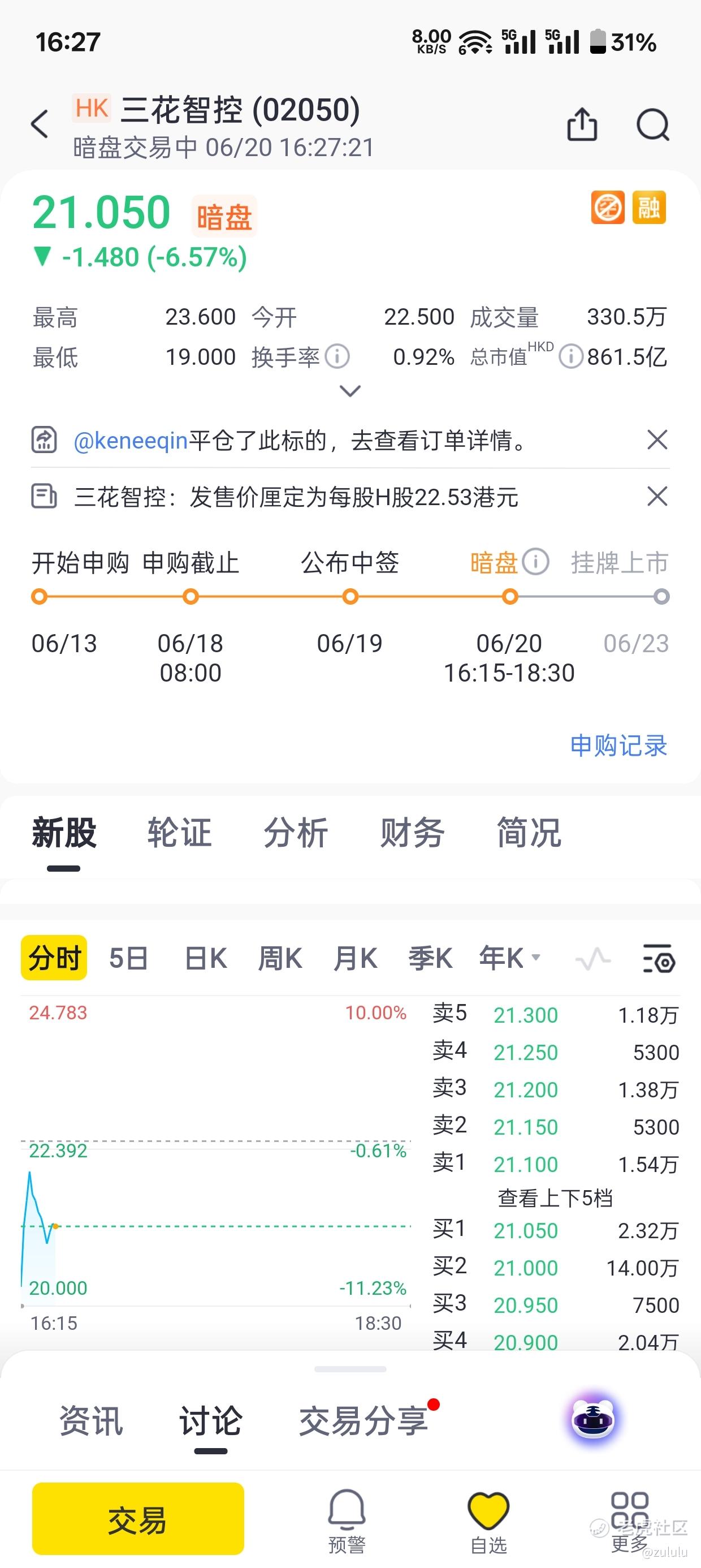Tap the yellow 交易 button

(138, 1519)
